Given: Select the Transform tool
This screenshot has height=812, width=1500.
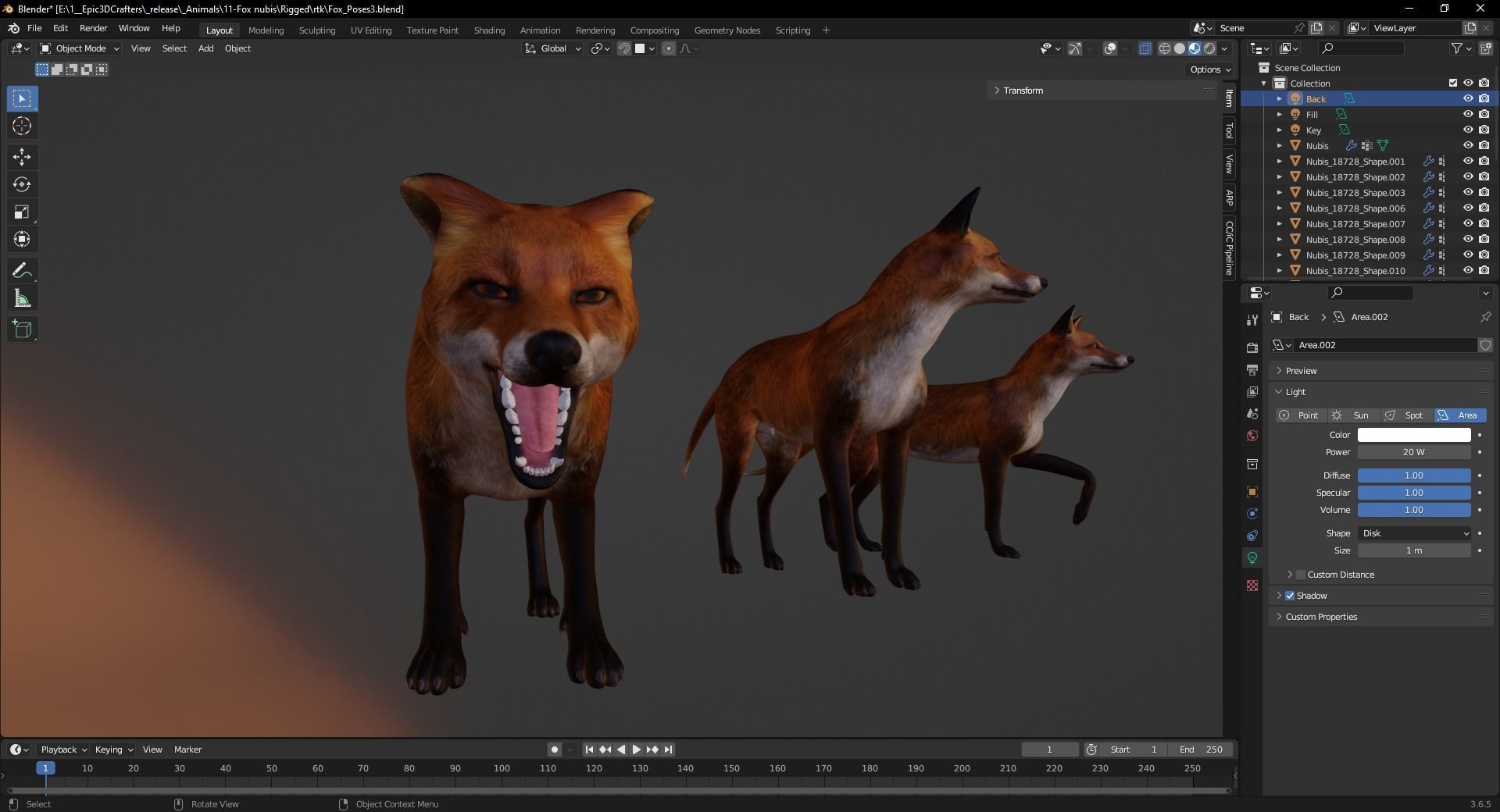Looking at the screenshot, I should click(22, 239).
